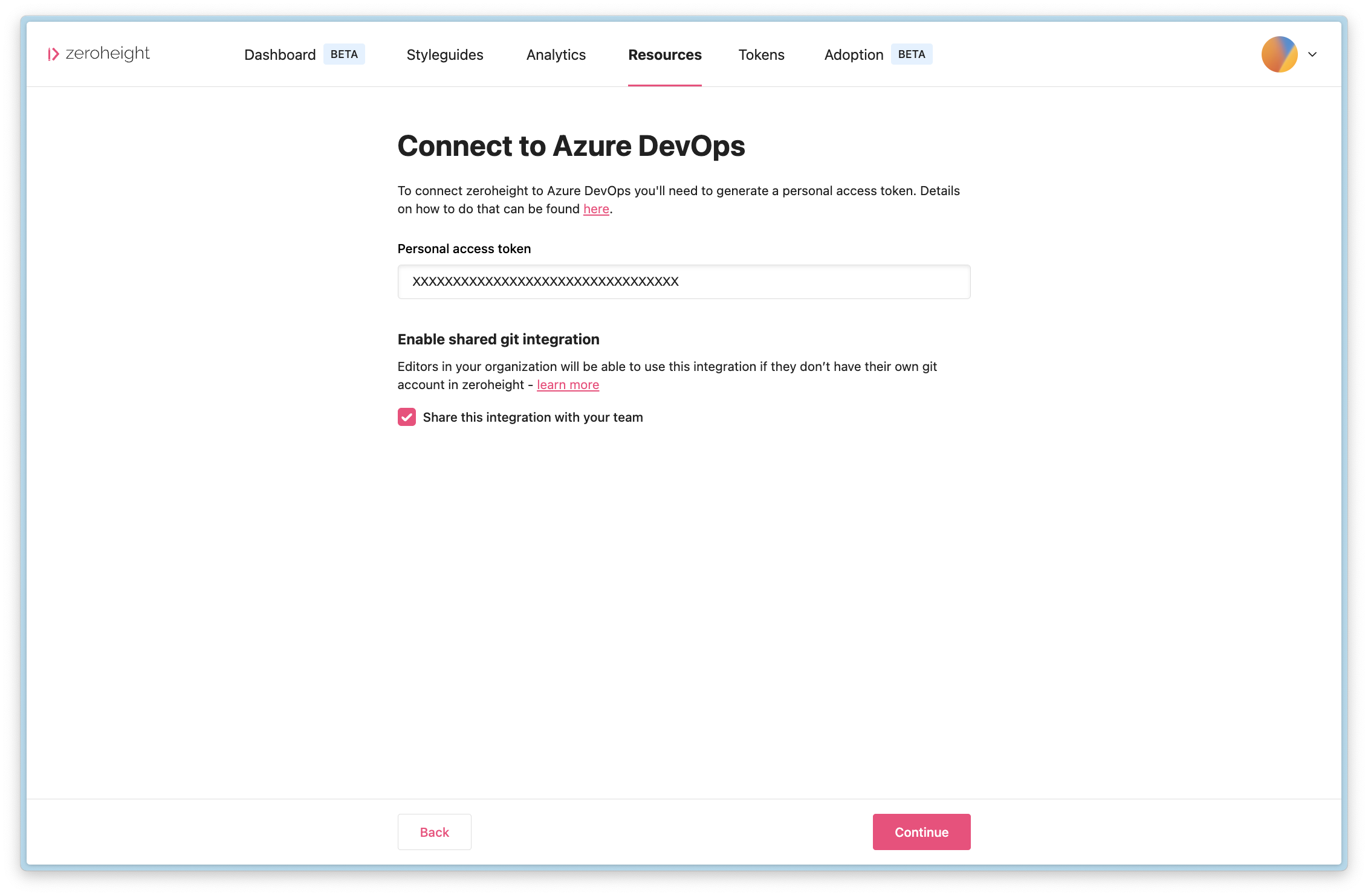The height and width of the screenshot is (896, 1368).
Task: Click the Connect to Azure DevOps heading
Action: pyautogui.click(x=571, y=146)
